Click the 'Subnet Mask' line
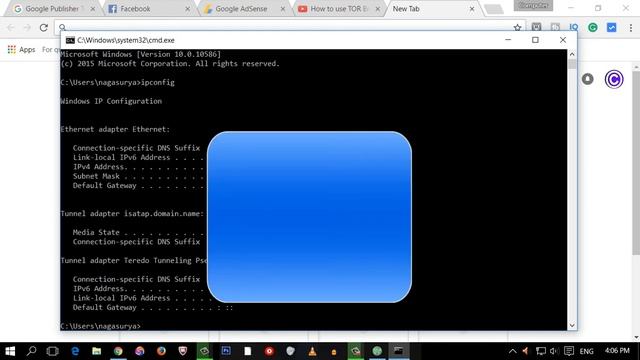Viewport: 640px width, 360px height. [x=138, y=176]
